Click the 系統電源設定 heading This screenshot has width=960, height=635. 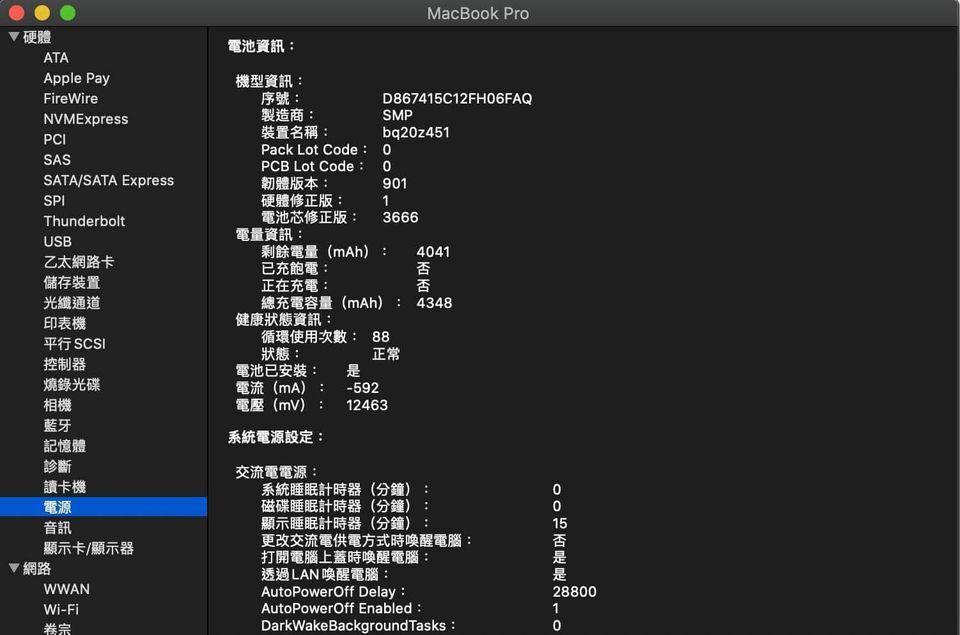coord(276,437)
